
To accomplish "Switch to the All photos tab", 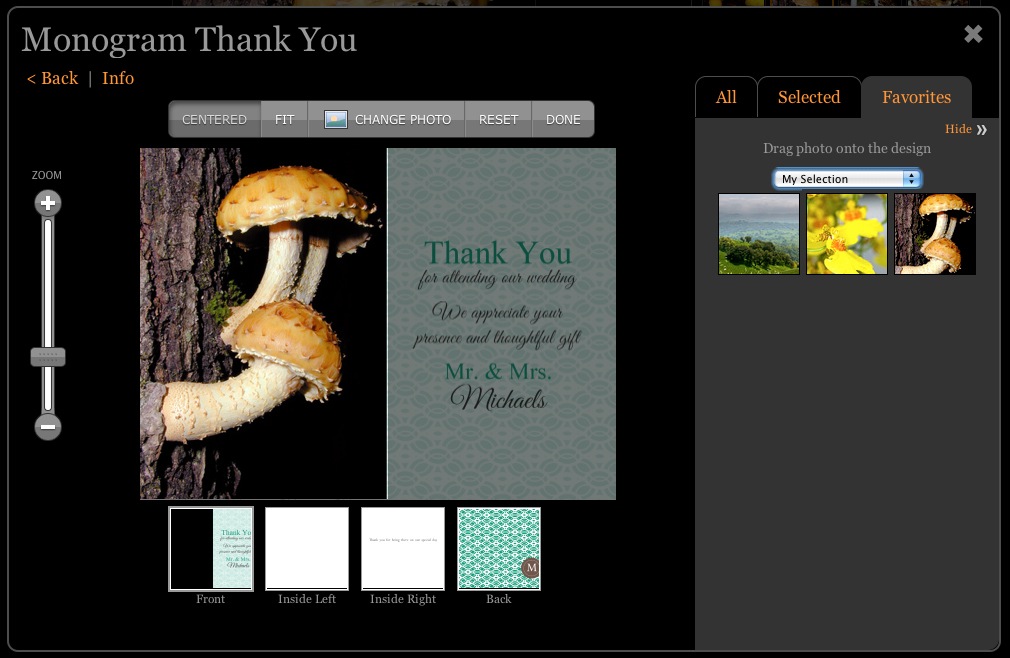I will click(x=726, y=97).
